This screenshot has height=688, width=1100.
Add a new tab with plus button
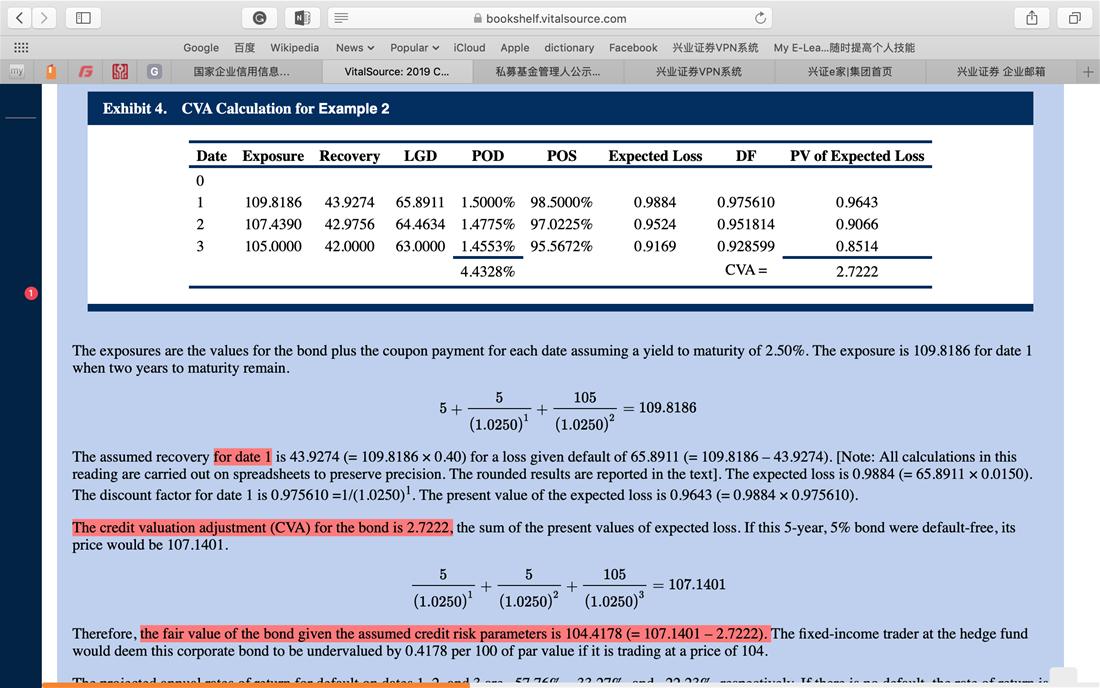click(1088, 72)
